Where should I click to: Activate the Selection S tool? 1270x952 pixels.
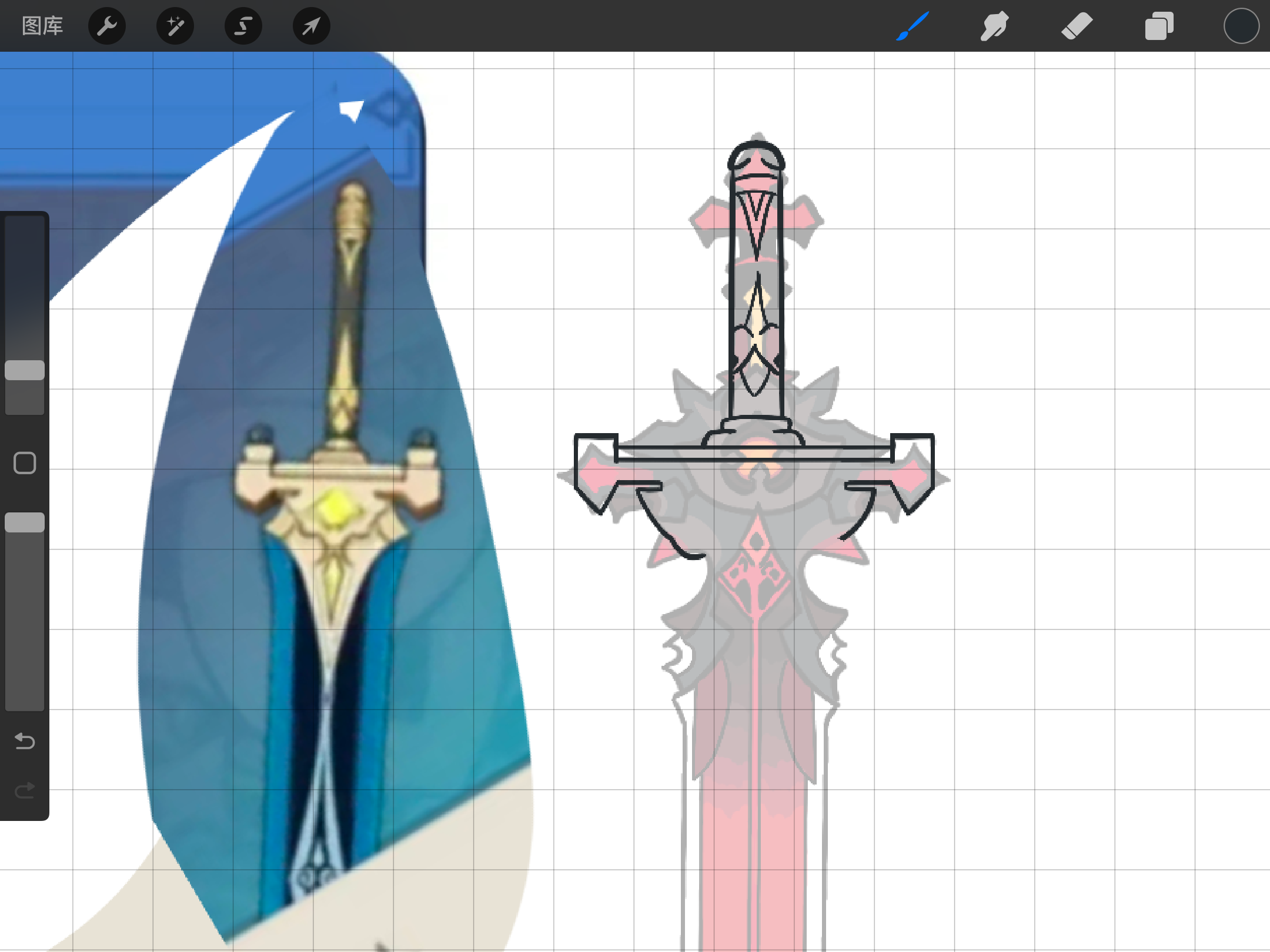[x=243, y=26]
